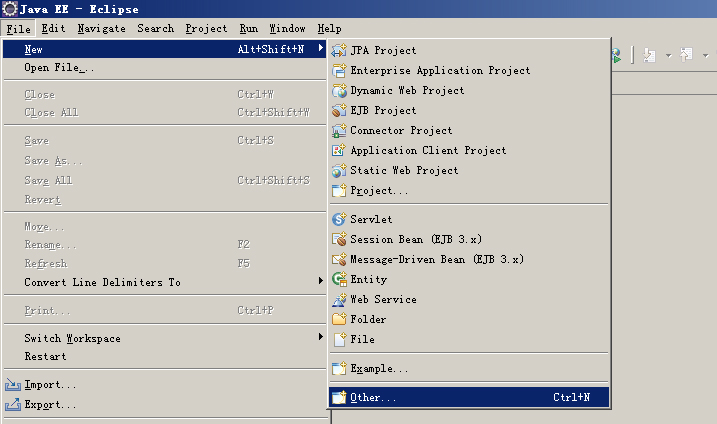Expand the Convert Line Delimiters To submenu arrow
The height and width of the screenshot is (424, 717).
[x=321, y=280]
